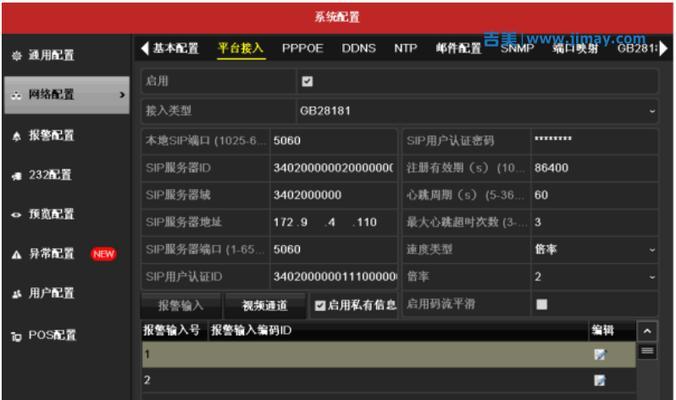Click SIP服务器端口 field

tap(333, 249)
